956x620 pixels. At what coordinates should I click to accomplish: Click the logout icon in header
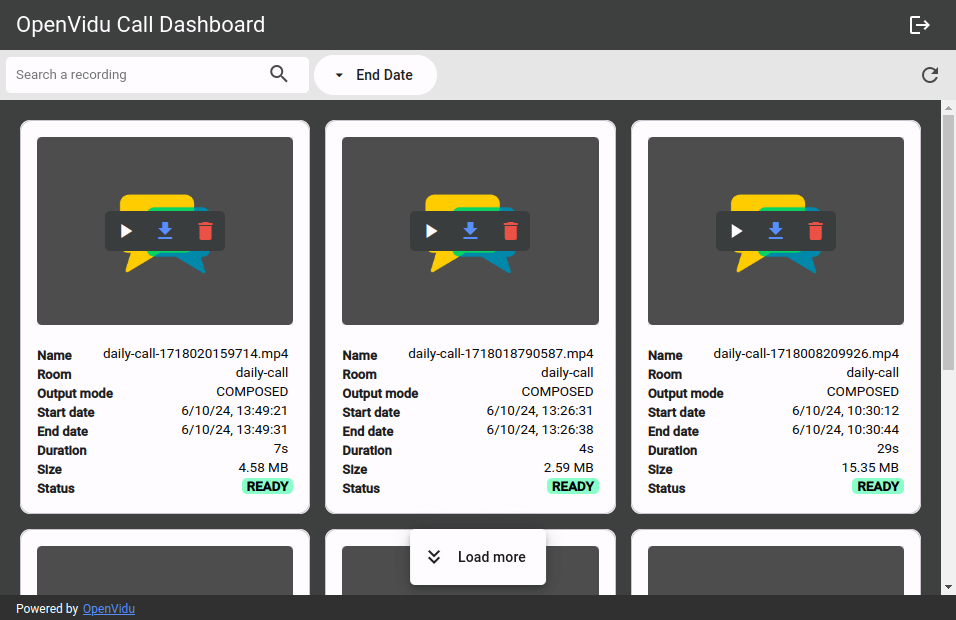point(919,25)
